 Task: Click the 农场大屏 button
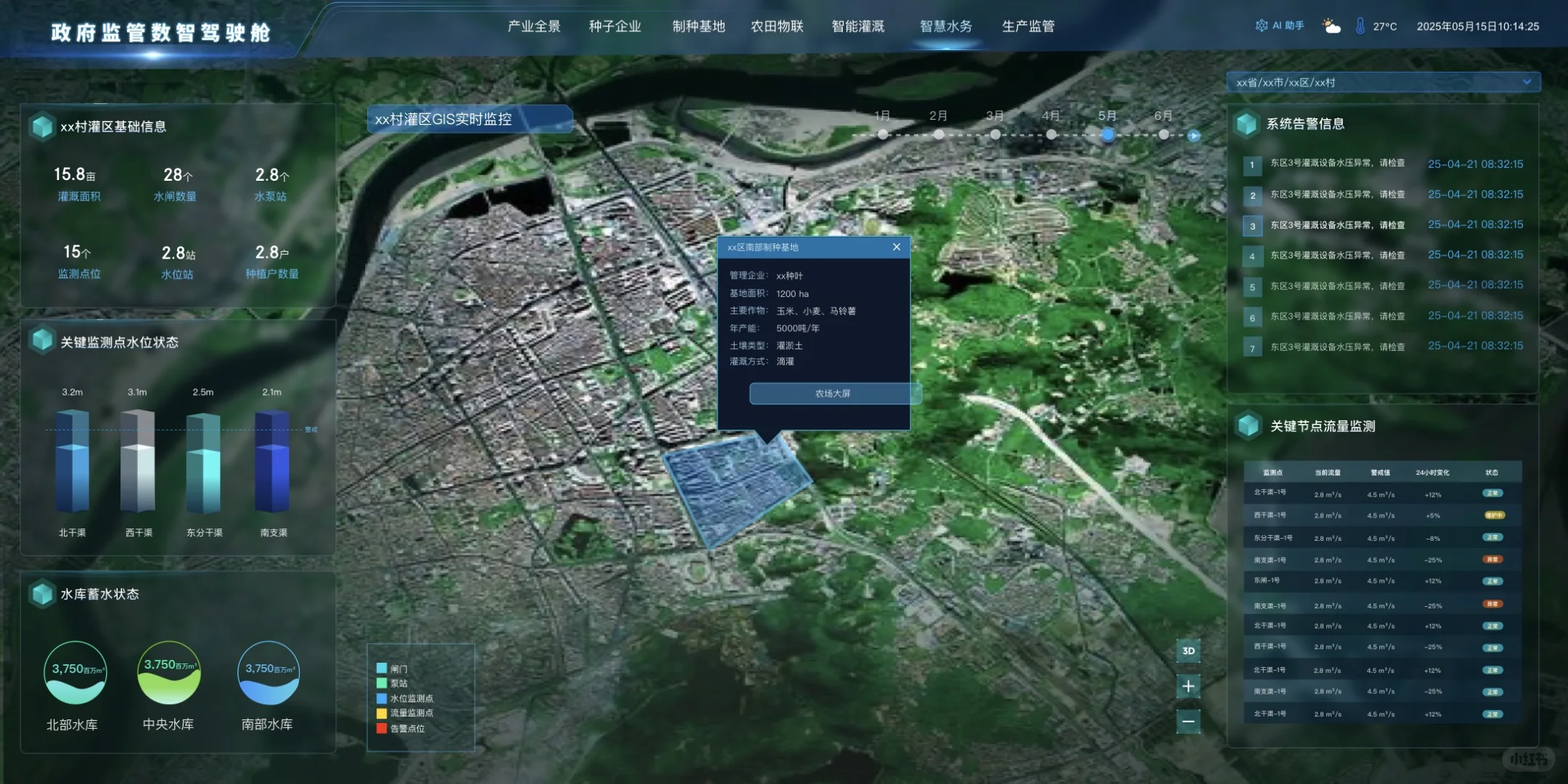point(833,393)
